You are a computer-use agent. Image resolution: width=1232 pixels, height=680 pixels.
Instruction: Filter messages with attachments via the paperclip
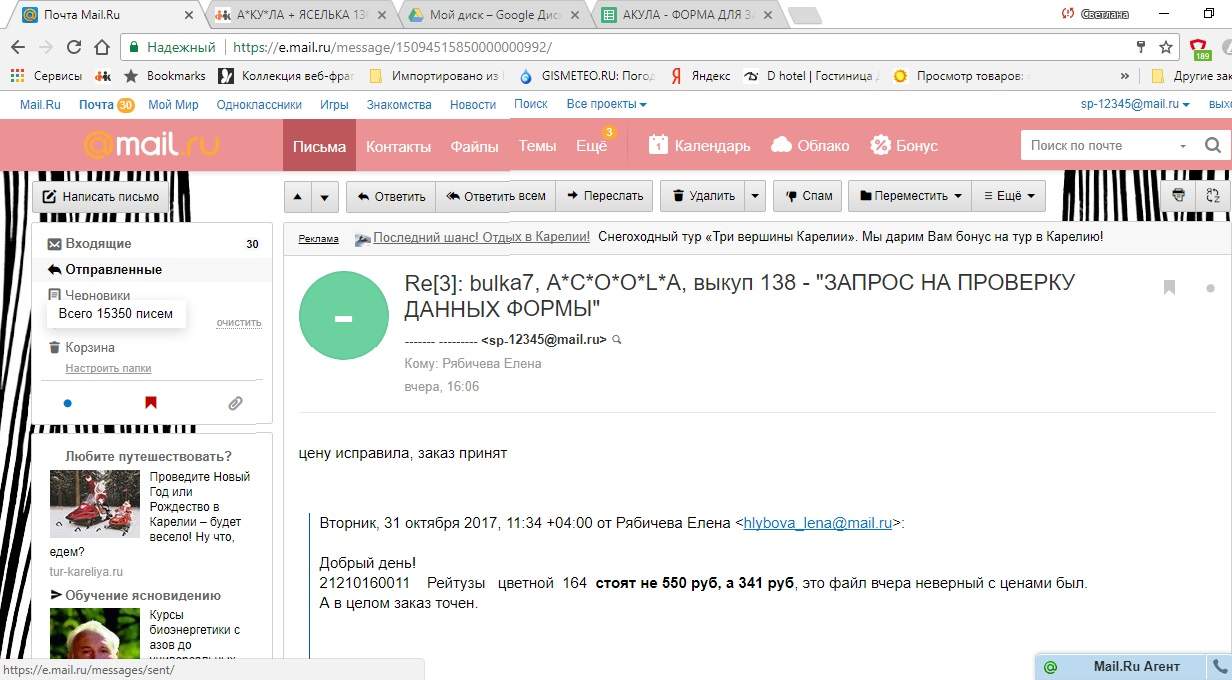coord(235,403)
